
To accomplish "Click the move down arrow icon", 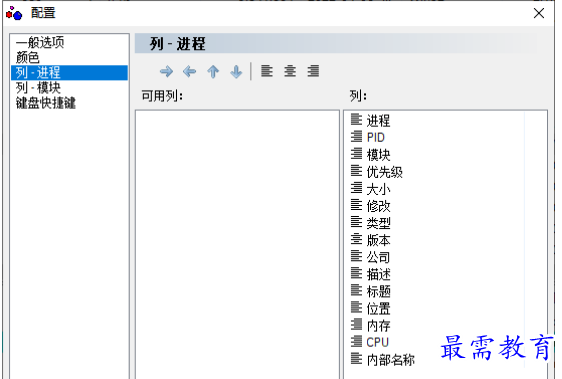I will coord(236,72).
